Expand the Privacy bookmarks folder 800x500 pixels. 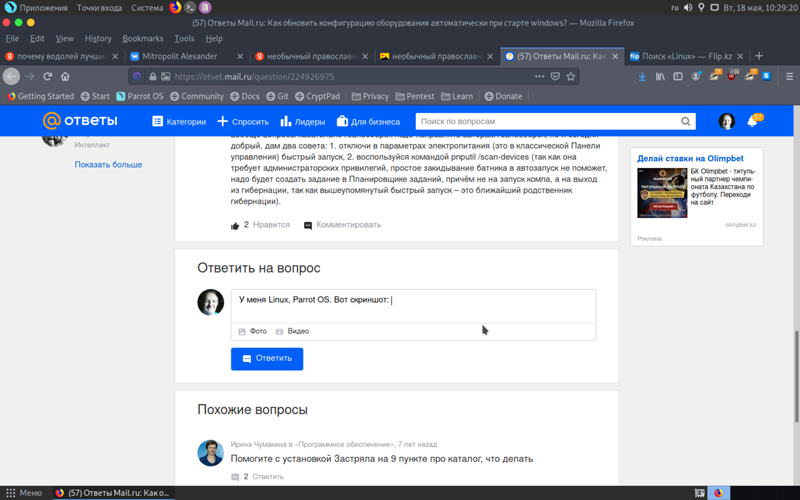pyautogui.click(x=370, y=96)
